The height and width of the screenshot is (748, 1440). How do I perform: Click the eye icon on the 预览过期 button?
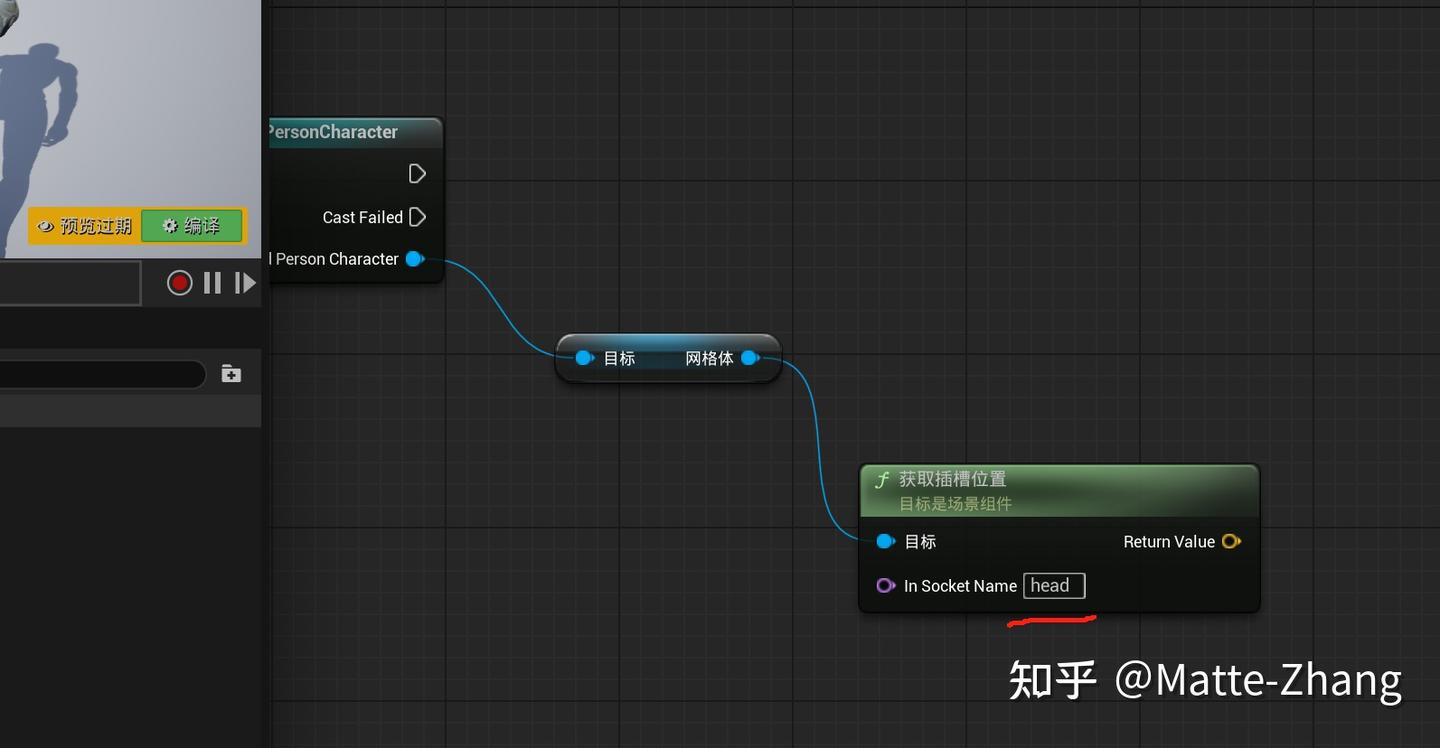[x=46, y=226]
